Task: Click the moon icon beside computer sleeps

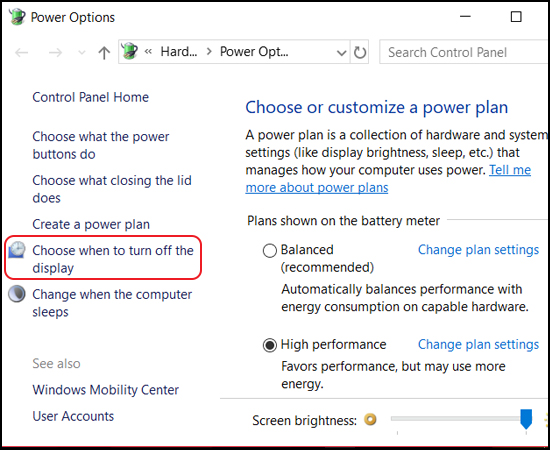Action: click(x=16, y=294)
